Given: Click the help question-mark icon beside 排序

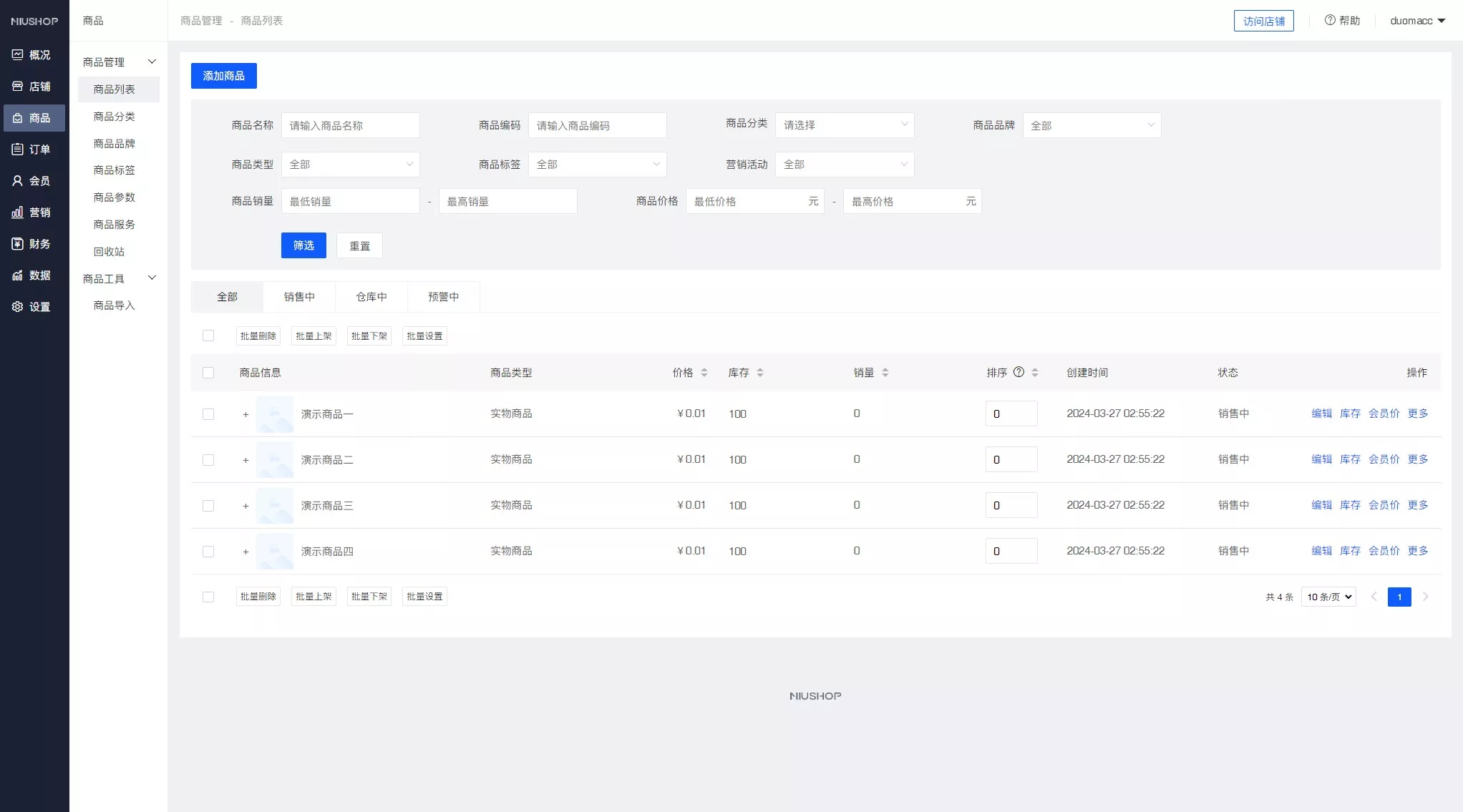Looking at the screenshot, I should (1019, 372).
